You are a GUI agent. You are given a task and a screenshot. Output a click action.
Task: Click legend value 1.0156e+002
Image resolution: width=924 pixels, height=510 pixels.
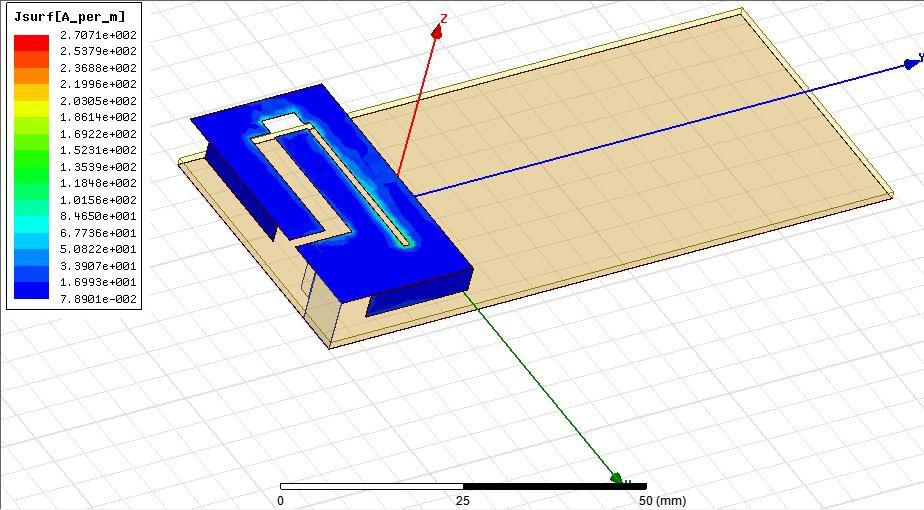pyautogui.click(x=98, y=200)
